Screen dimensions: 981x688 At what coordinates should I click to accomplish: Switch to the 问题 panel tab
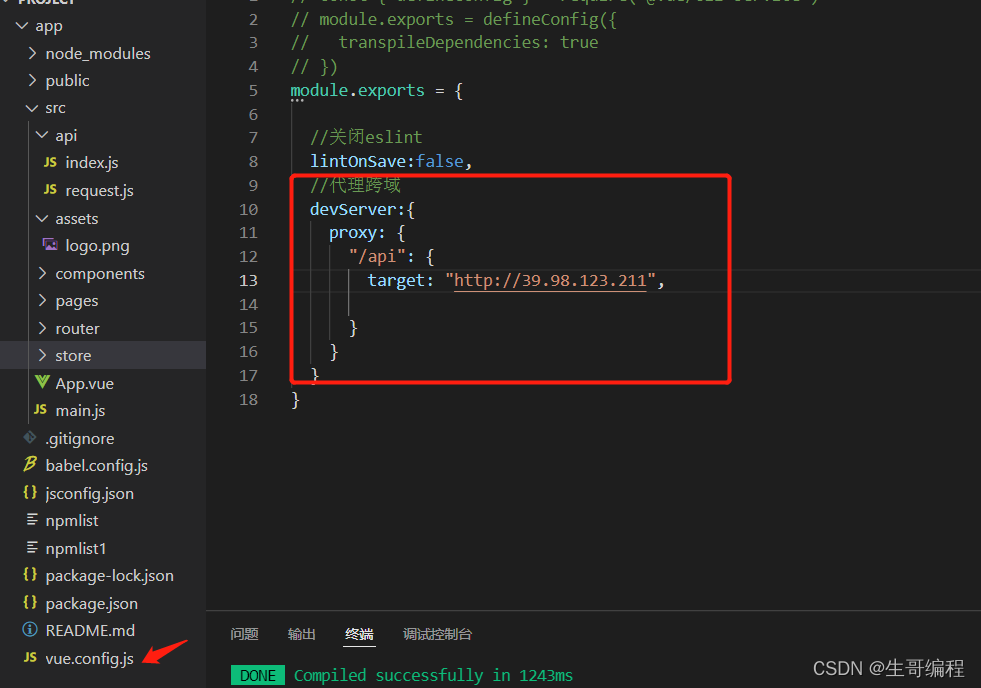click(x=244, y=634)
